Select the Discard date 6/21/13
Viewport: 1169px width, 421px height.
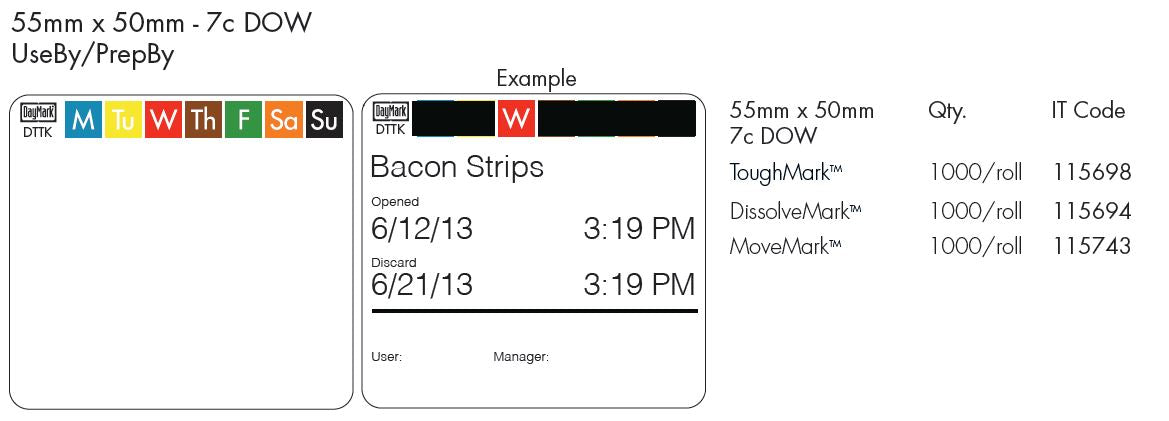421,285
